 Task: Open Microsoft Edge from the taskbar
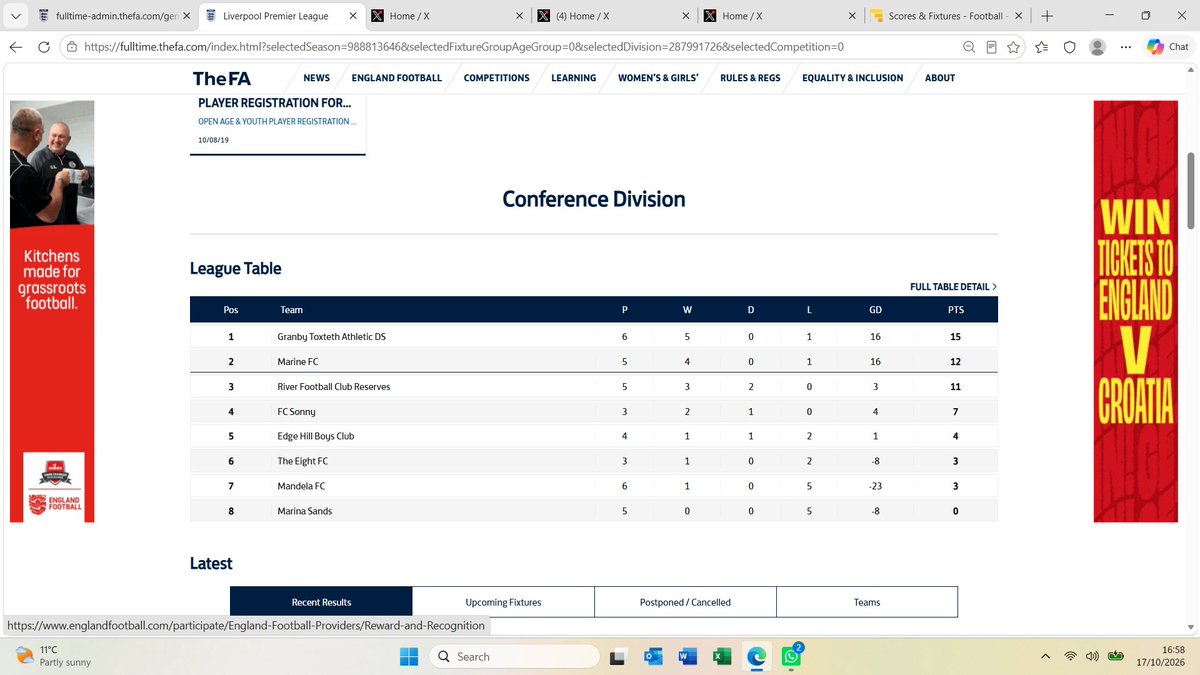click(757, 656)
